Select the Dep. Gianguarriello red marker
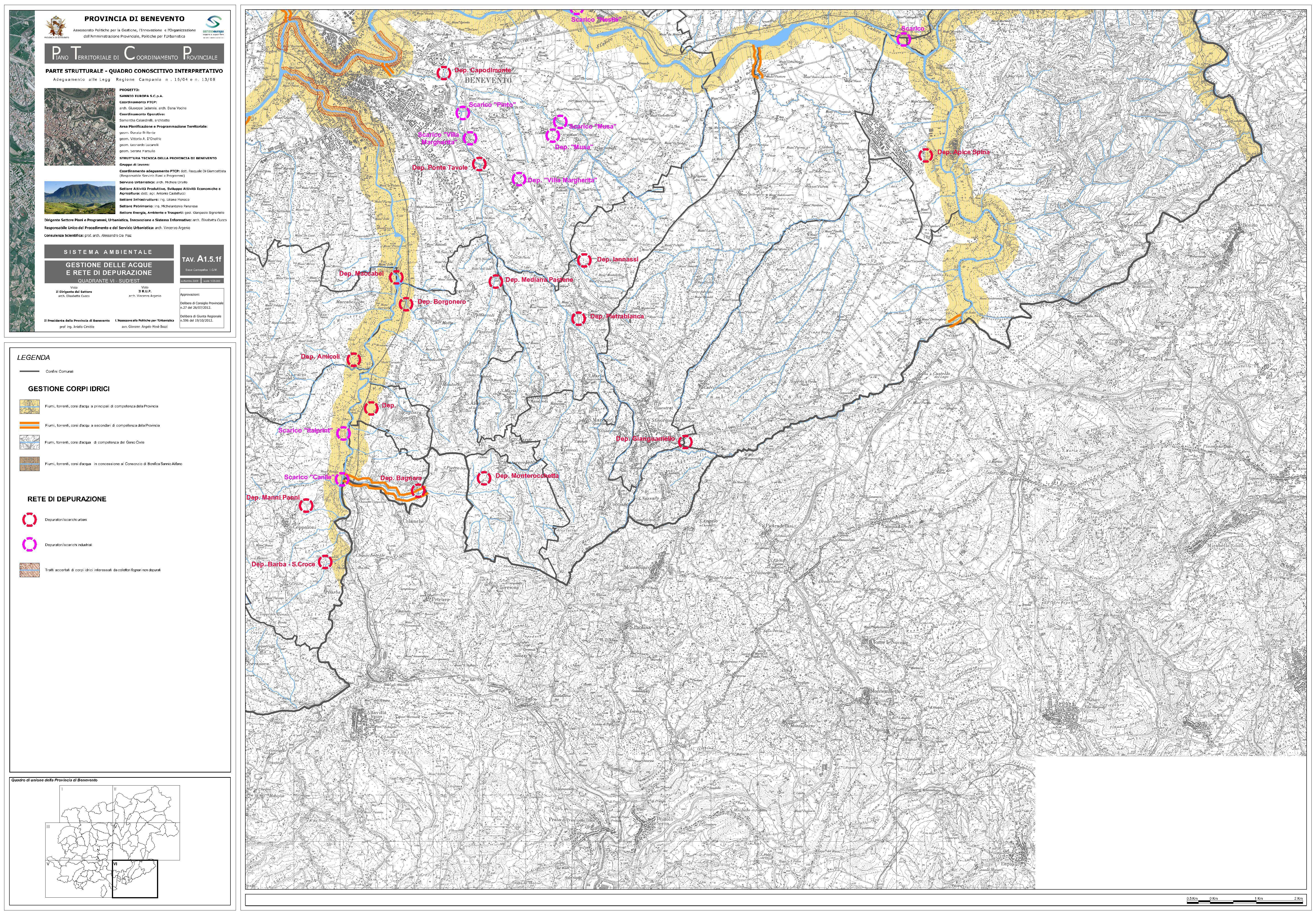This screenshot has width=1316, height=915. pyautogui.click(x=685, y=442)
